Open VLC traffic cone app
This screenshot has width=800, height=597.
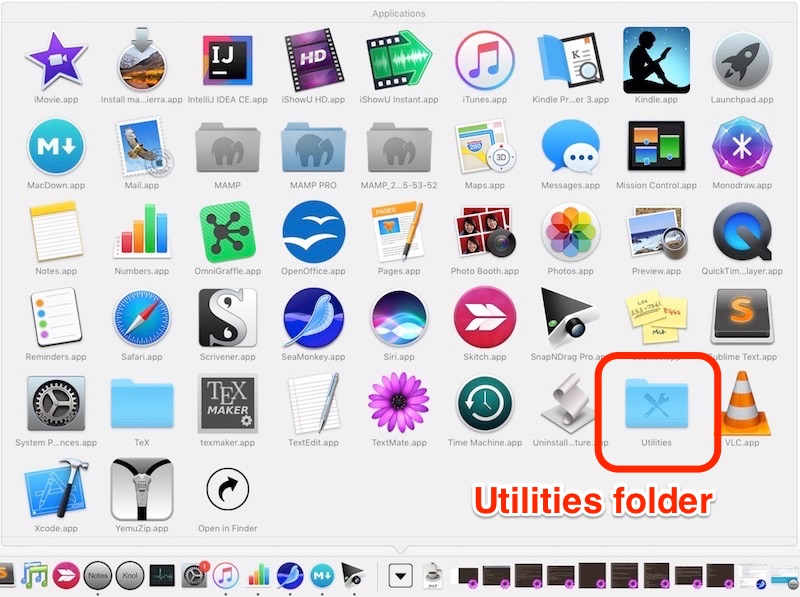click(741, 403)
